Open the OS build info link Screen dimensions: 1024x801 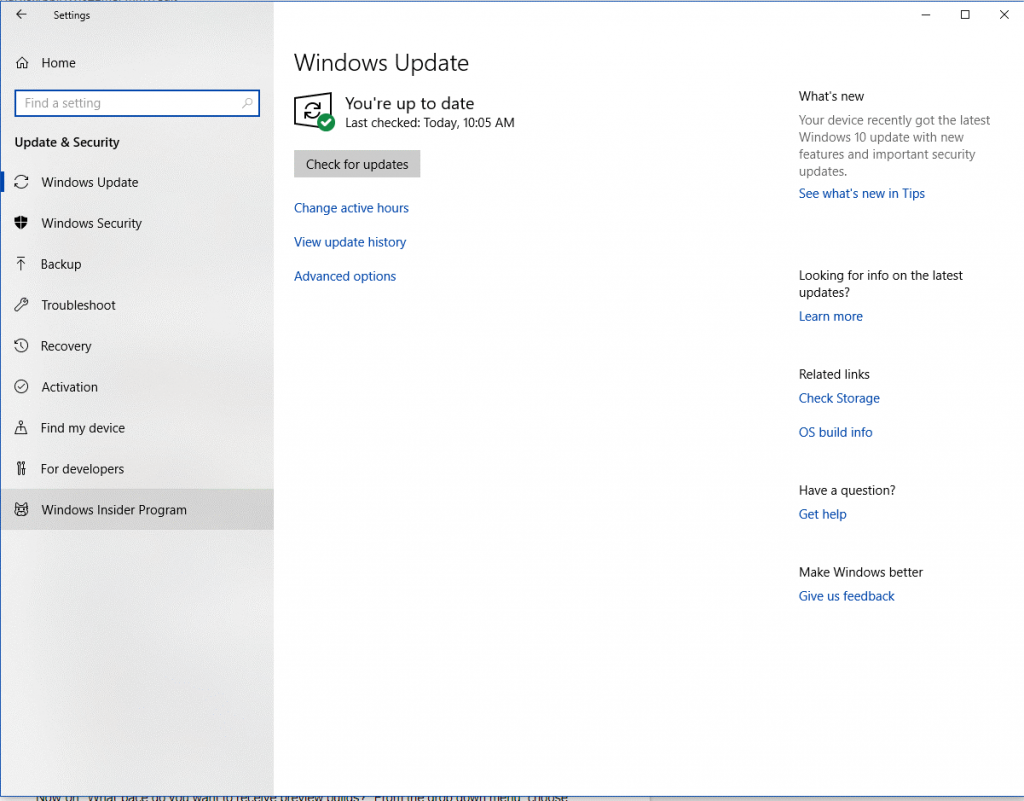[835, 432]
